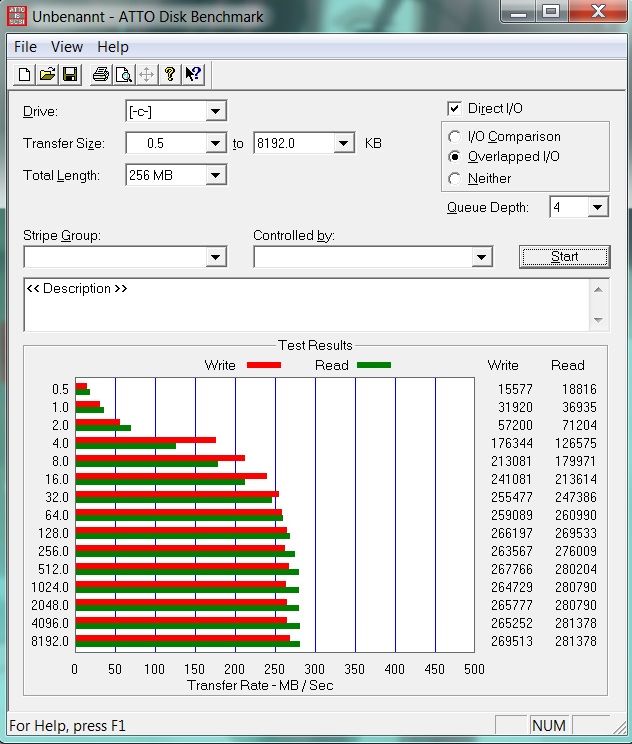This screenshot has width=632, height=744.
Task: Select the Neither radio button
Action: (454, 178)
